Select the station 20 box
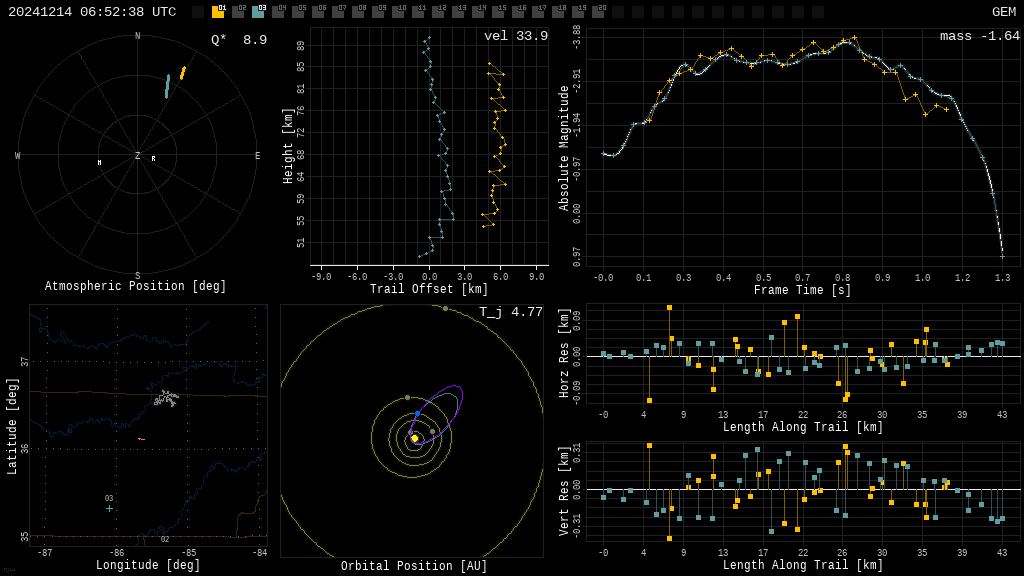 (x=598, y=12)
